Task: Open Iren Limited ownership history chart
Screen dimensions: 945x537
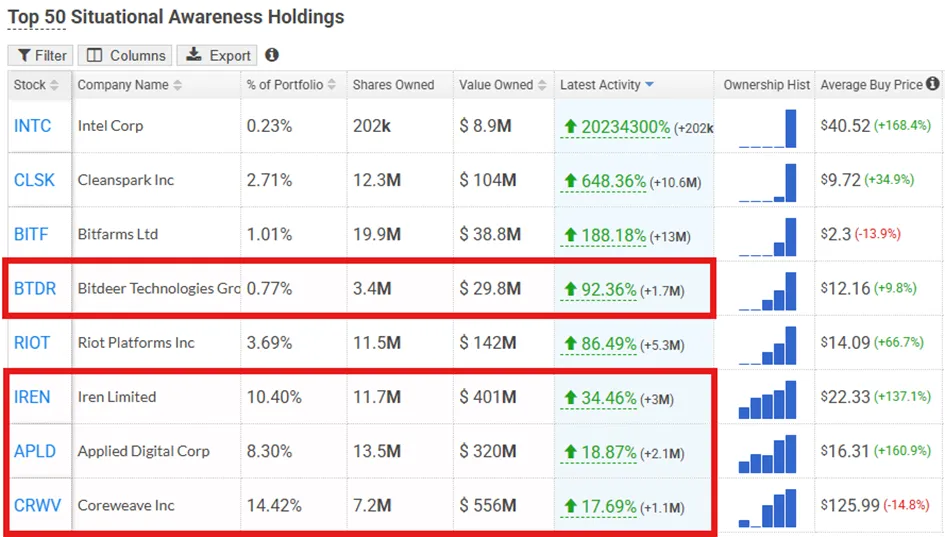Action: pyautogui.click(x=767, y=400)
